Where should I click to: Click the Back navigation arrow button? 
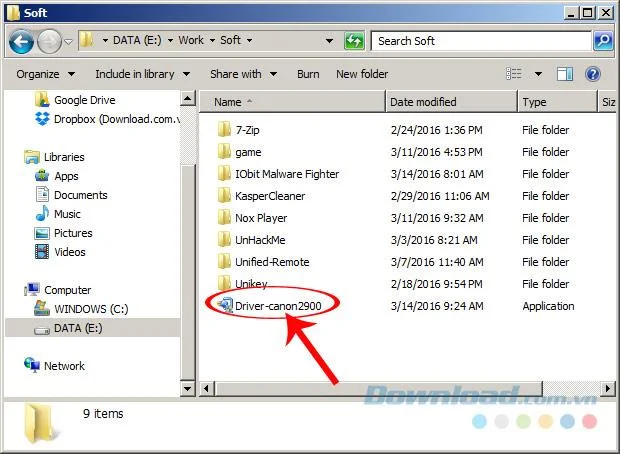coord(21,41)
